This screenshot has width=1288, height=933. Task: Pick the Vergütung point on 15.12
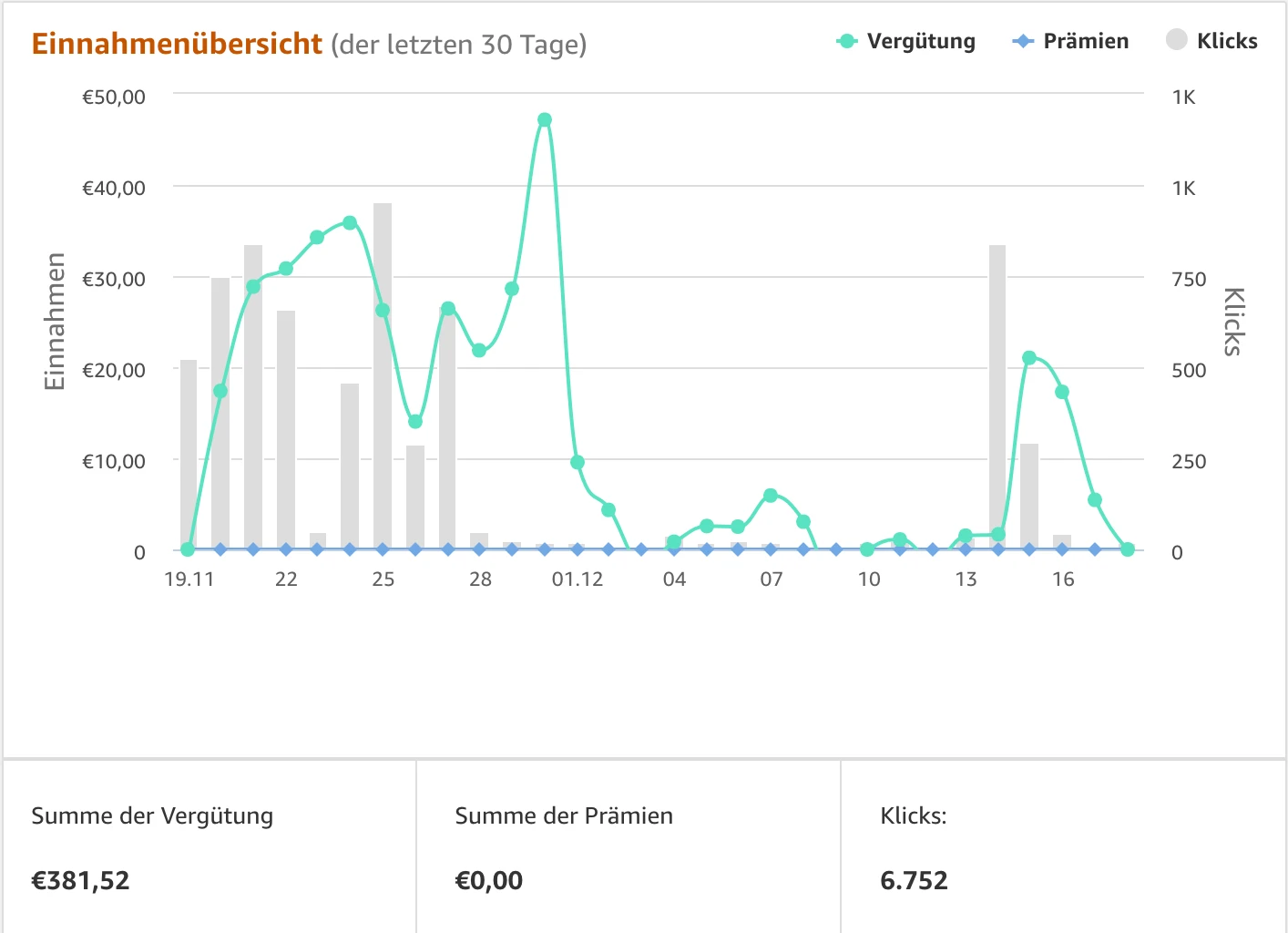pos(1029,358)
